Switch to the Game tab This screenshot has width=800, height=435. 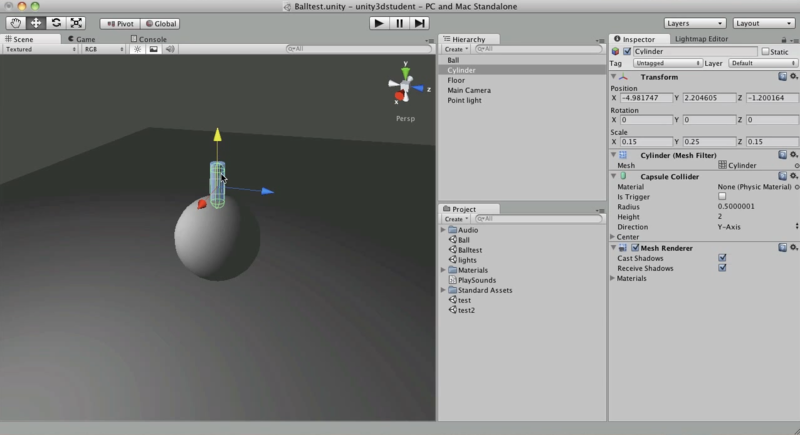pos(82,39)
